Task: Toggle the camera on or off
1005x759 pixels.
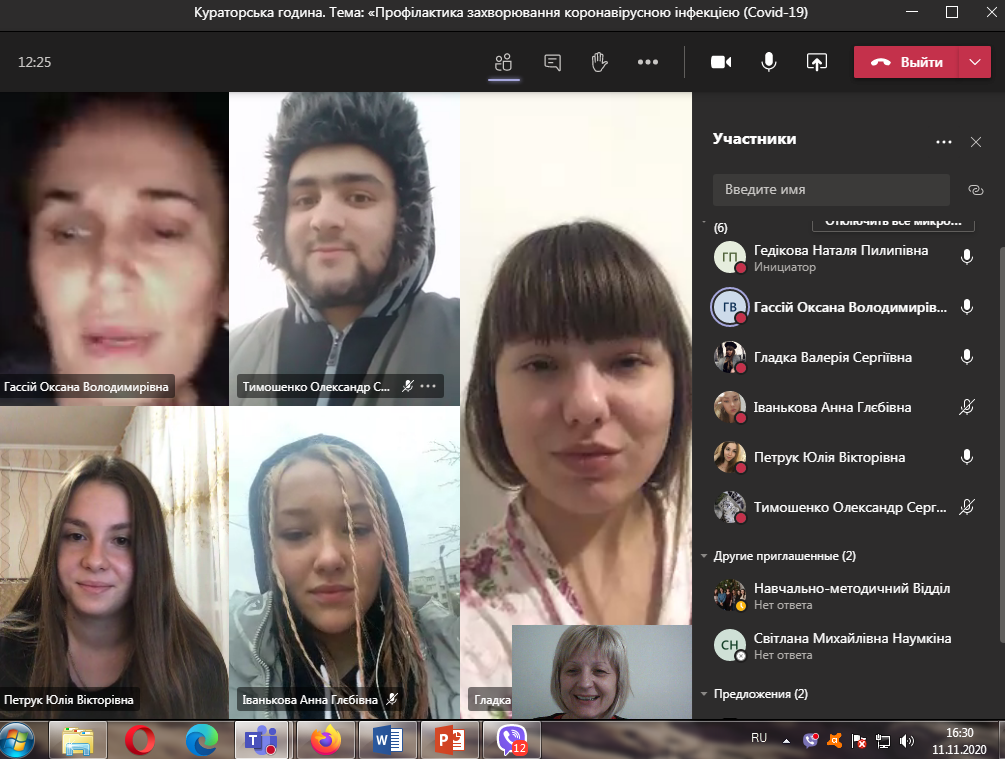Action: (x=721, y=62)
